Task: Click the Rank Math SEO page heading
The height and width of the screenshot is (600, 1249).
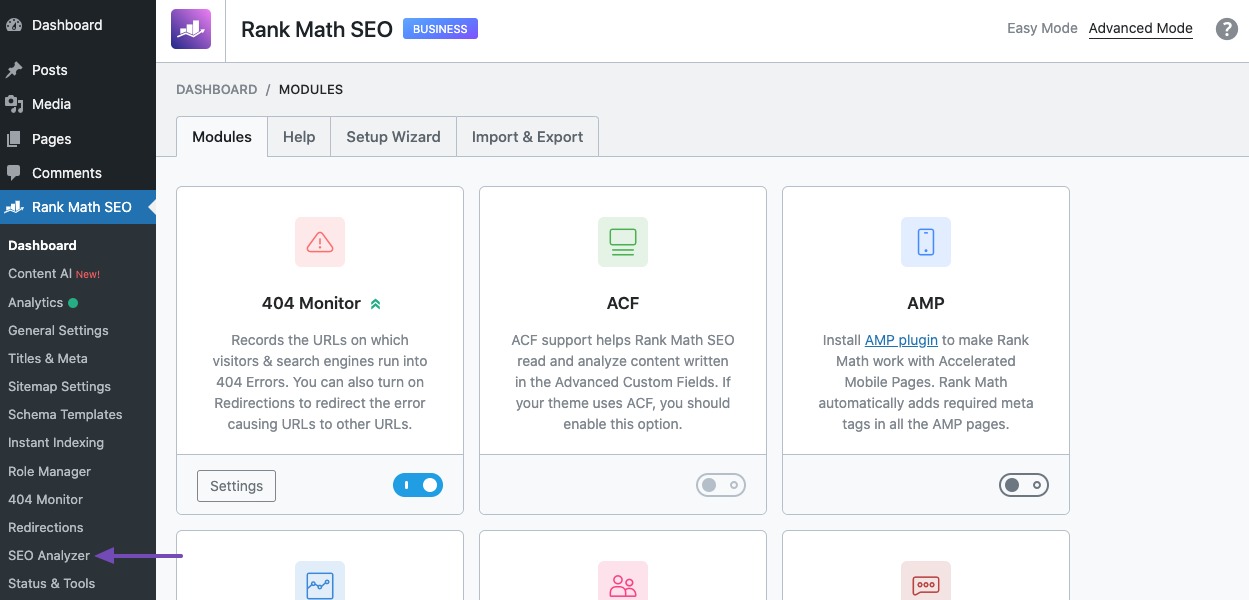Action: click(317, 29)
